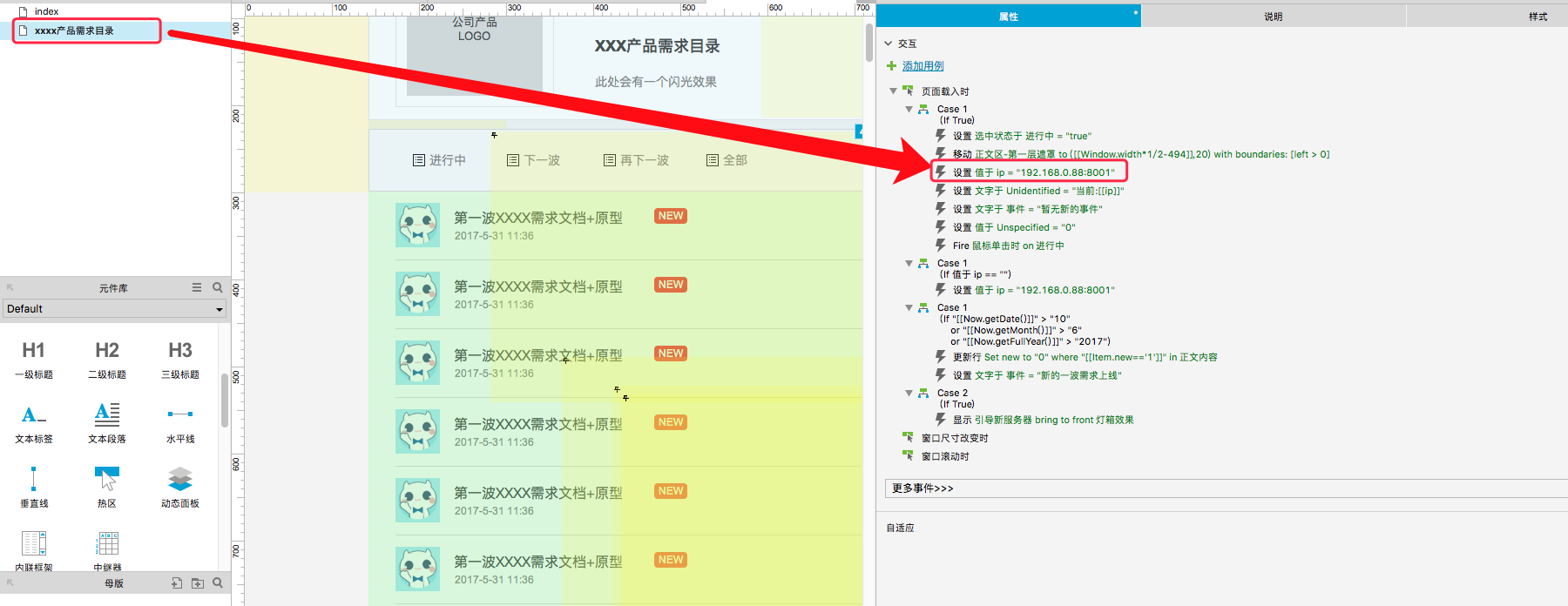The image size is (1568, 606).
Task: Select 设置 值于 ip action under ip == "" case
Action: click(1033, 290)
